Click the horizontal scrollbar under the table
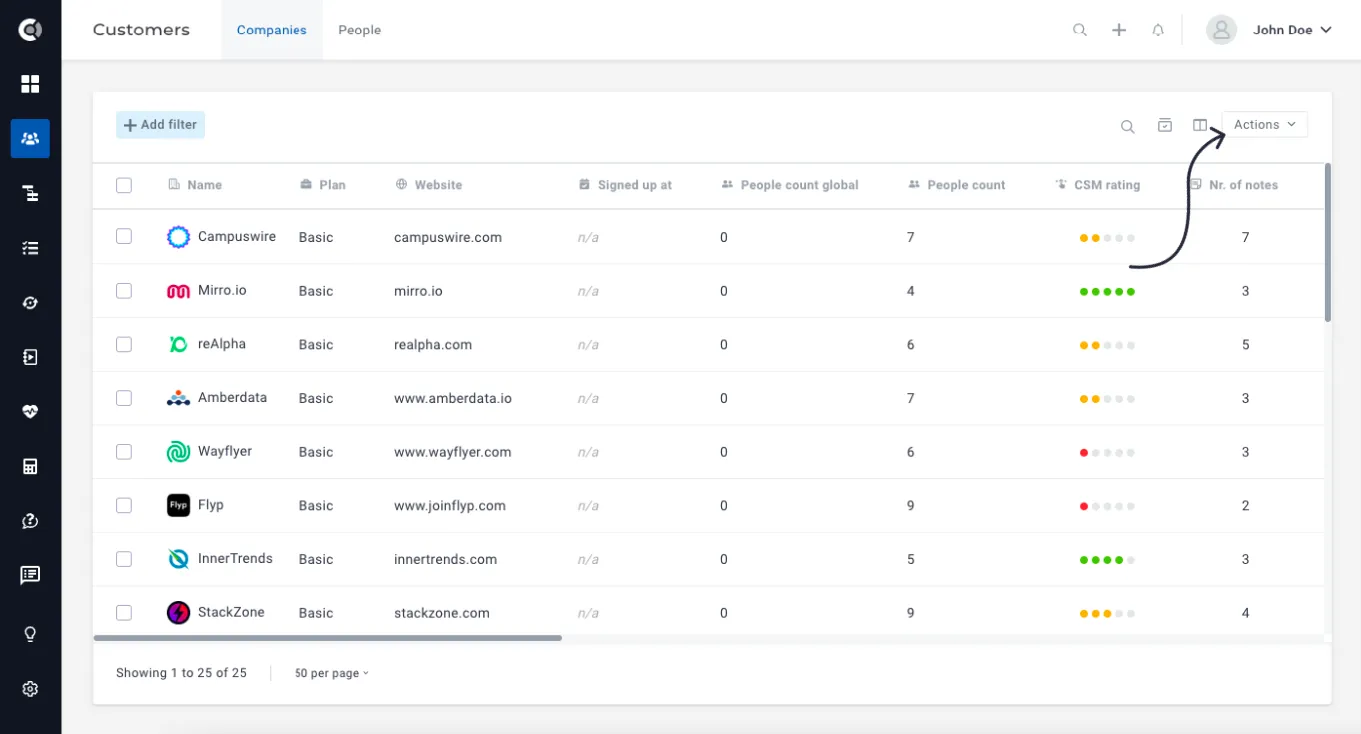1361x734 pixels. [x=328, y=638]
